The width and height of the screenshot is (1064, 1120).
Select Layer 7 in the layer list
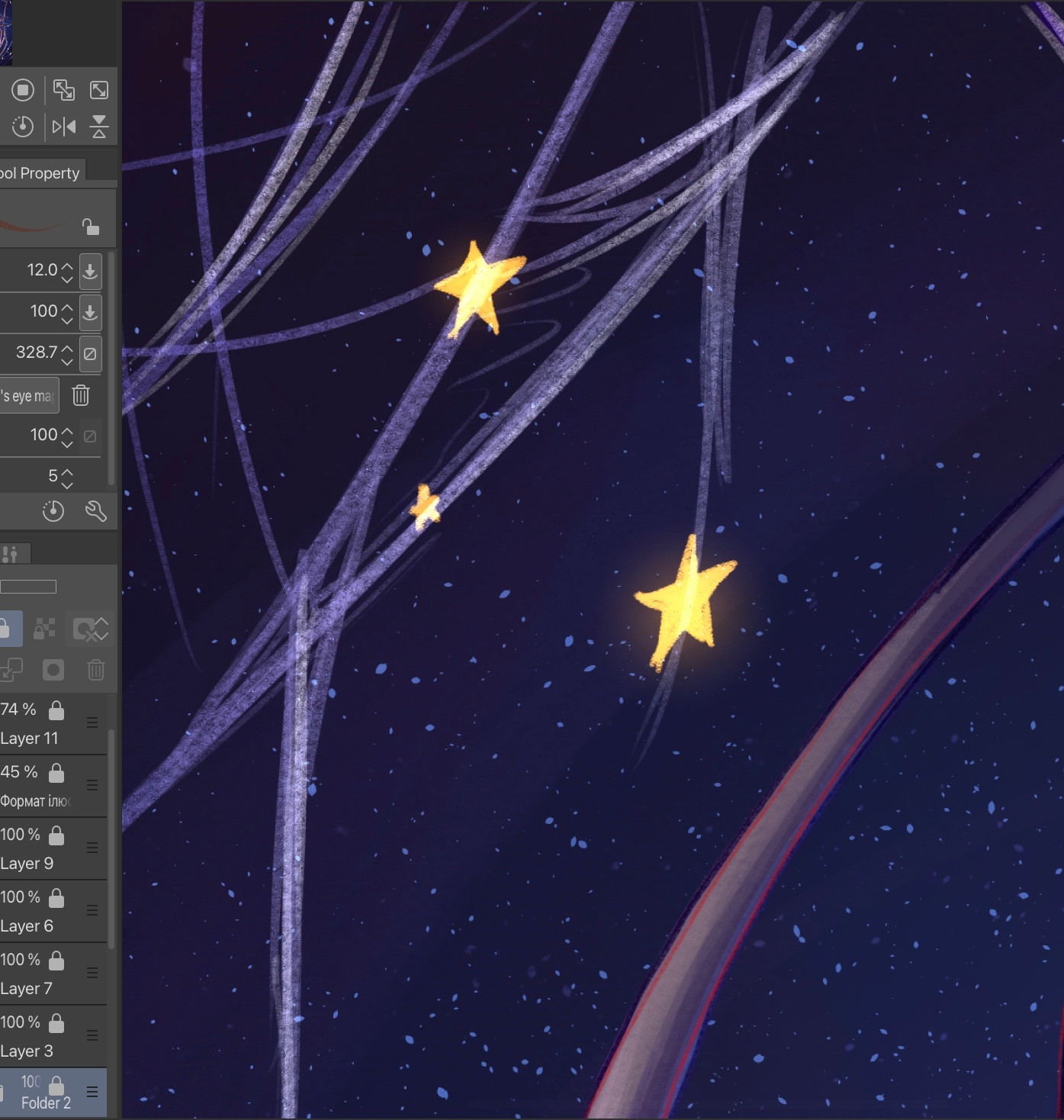coord(53,974)
